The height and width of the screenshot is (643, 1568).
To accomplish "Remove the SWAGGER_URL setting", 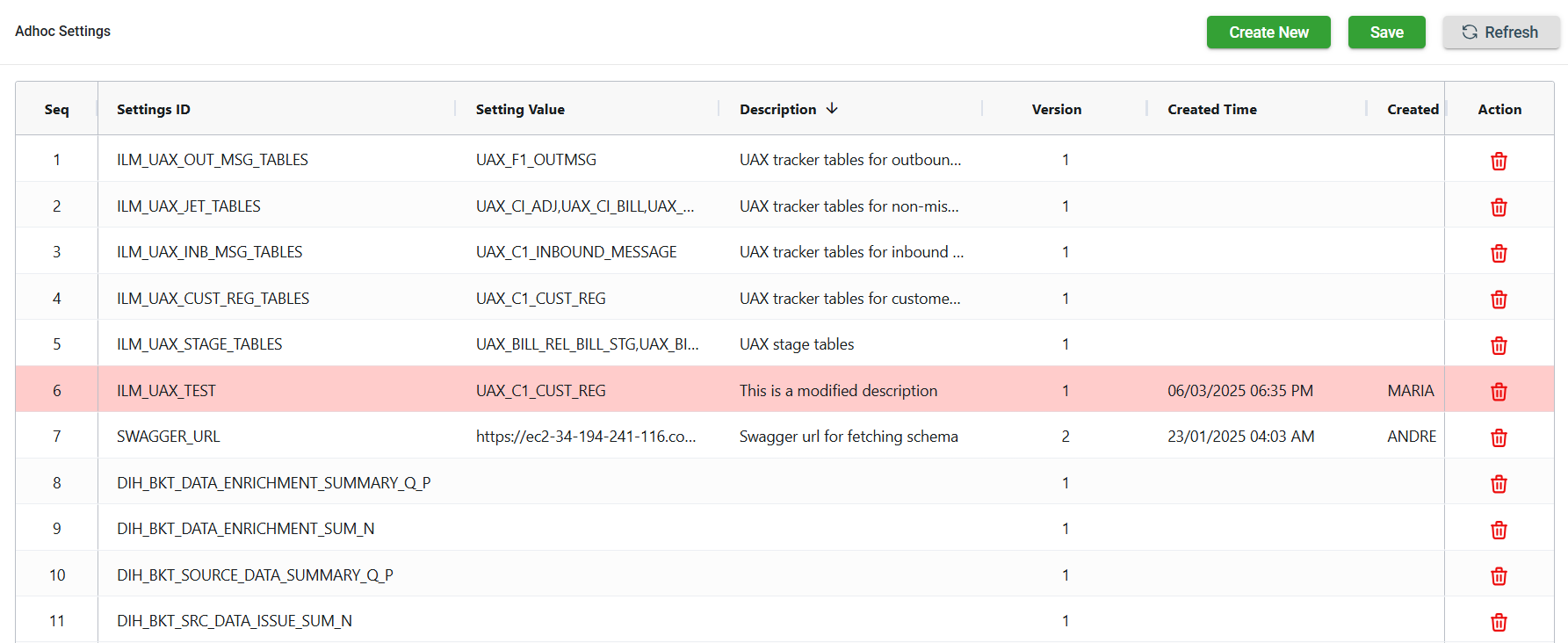I will click(x=1499, y=437).
